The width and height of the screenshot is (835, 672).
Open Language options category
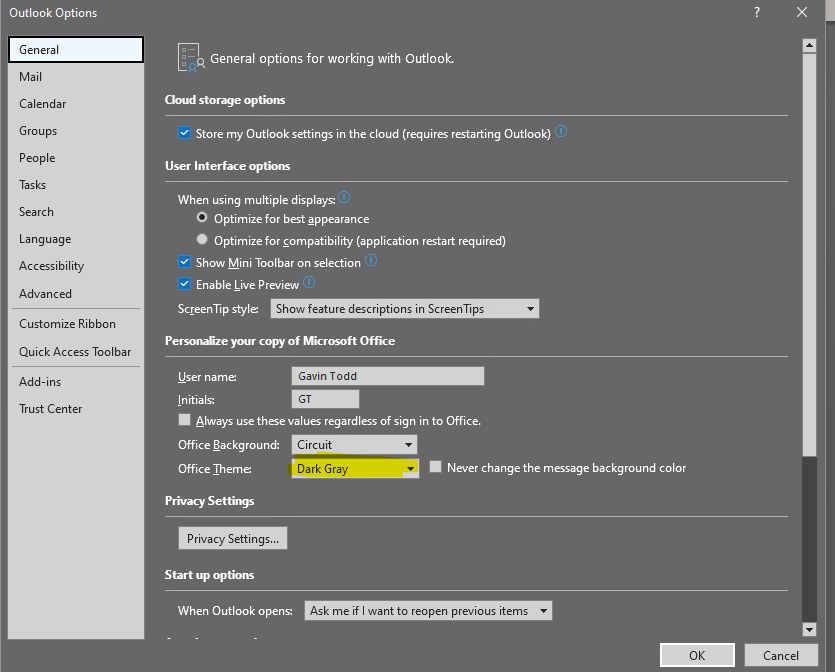pos(76,239)
